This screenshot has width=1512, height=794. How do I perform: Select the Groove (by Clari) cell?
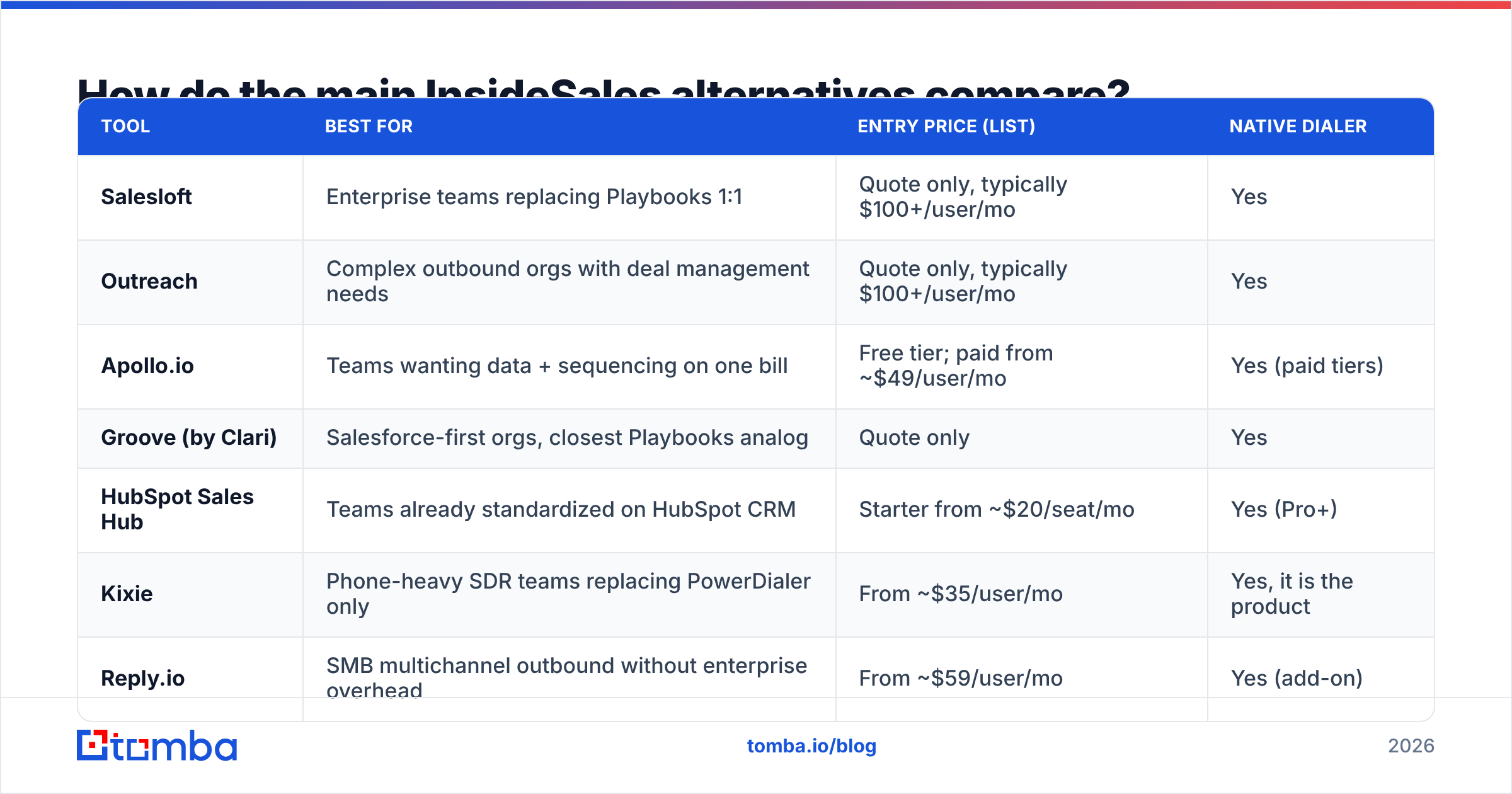point(189,437)
